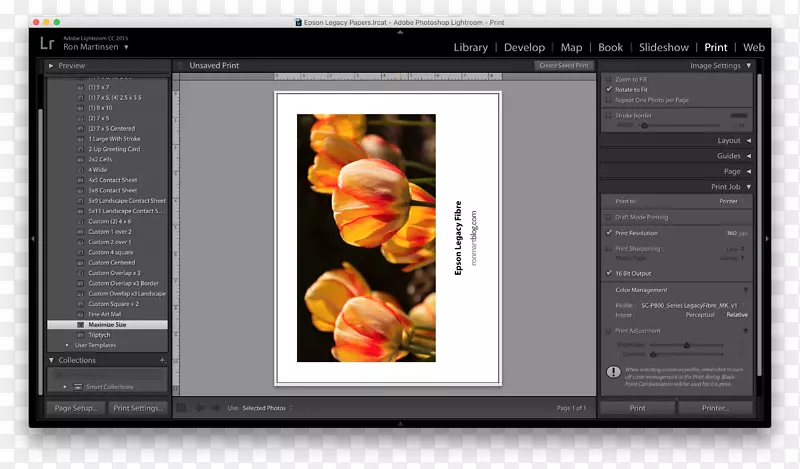This screenshot has width=800, height=469.
Task: Toggle the 16 Bit Output checkbox
Action: tap(608, 273)
